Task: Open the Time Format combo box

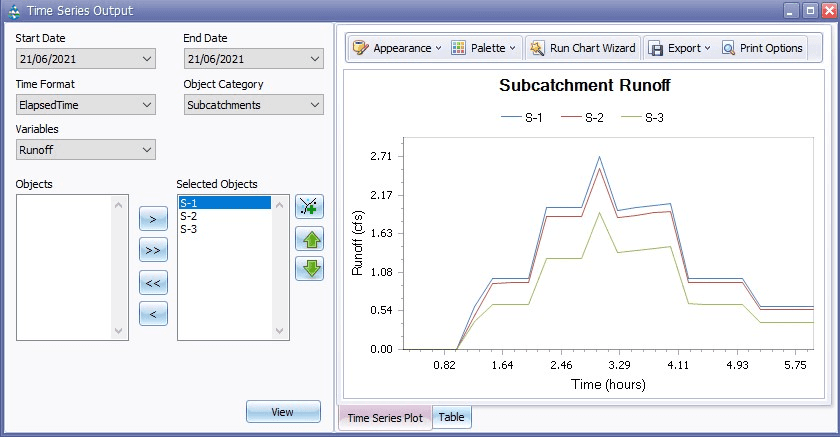Action: 148,105
